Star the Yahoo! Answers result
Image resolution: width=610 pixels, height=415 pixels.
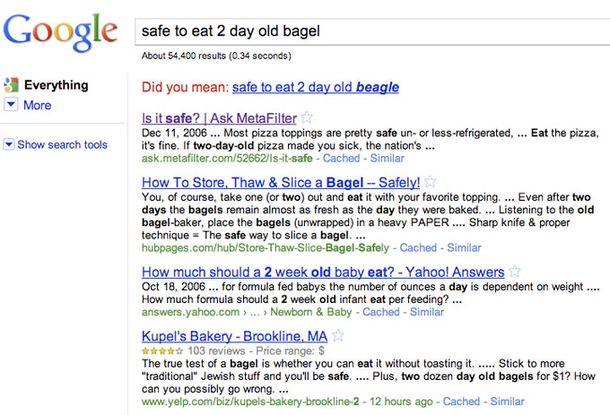(515, 271)
